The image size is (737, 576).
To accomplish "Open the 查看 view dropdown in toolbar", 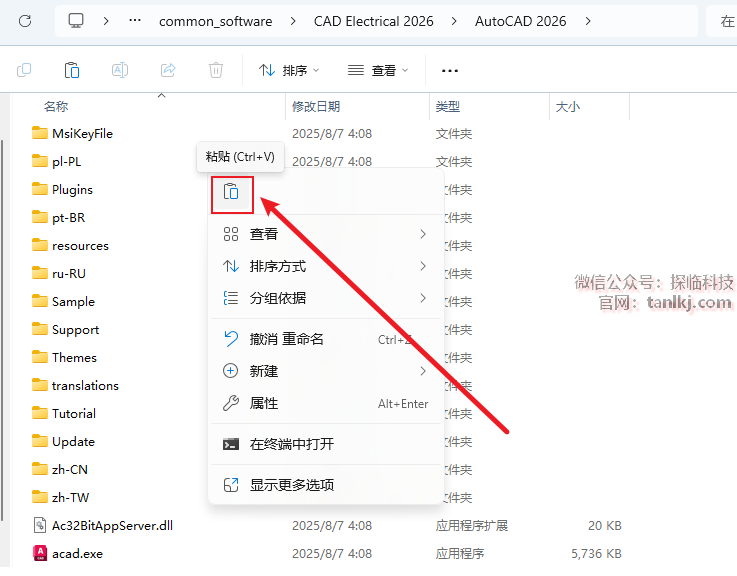I will click(x=378, y=70).
